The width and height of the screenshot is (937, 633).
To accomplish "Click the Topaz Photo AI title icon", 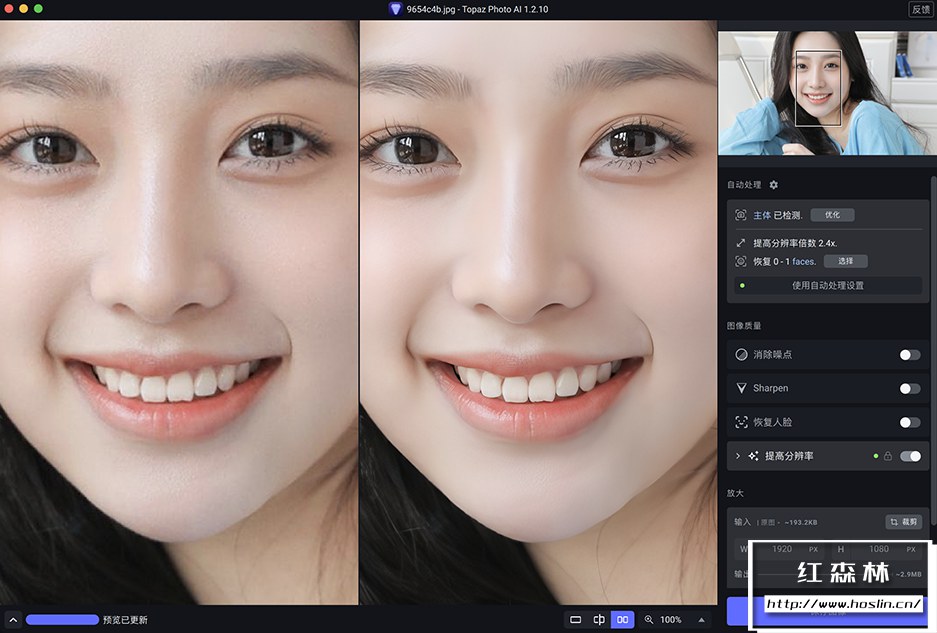I will pos(395,9).
